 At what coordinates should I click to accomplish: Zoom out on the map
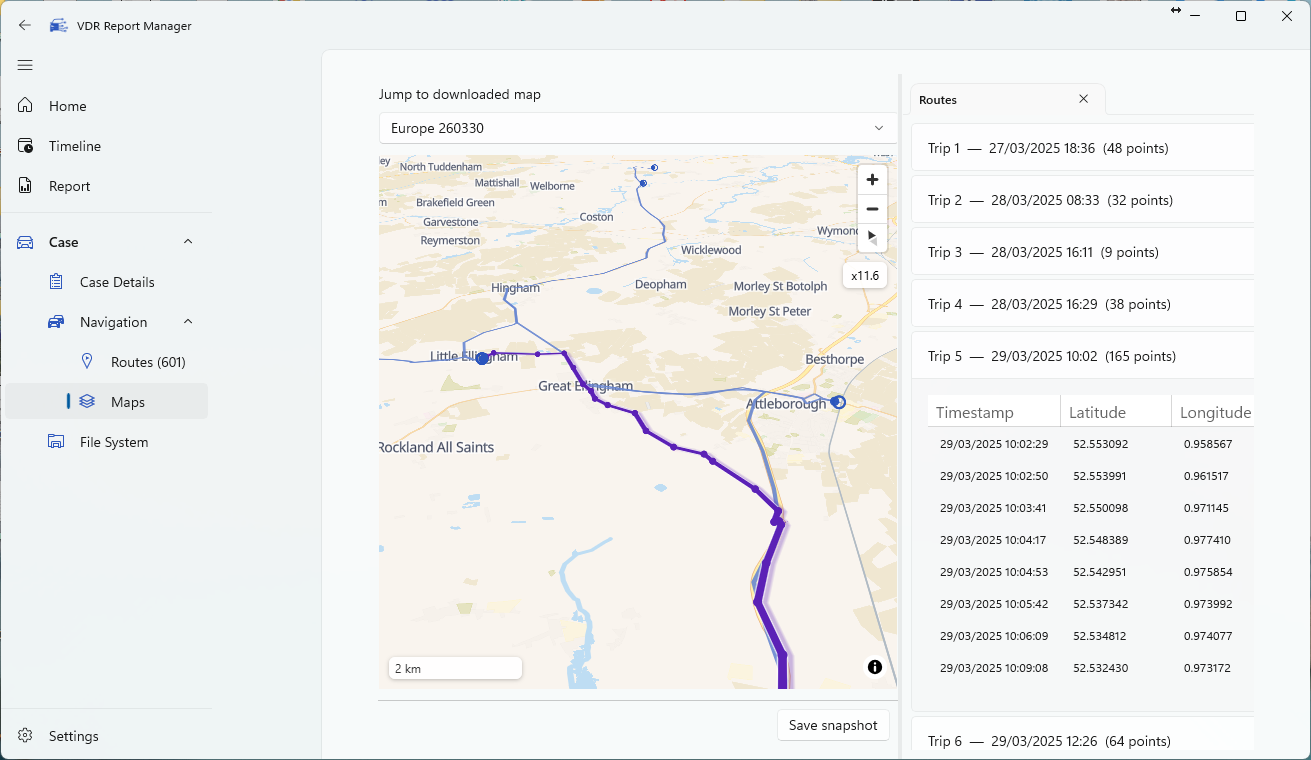point(872,209)
